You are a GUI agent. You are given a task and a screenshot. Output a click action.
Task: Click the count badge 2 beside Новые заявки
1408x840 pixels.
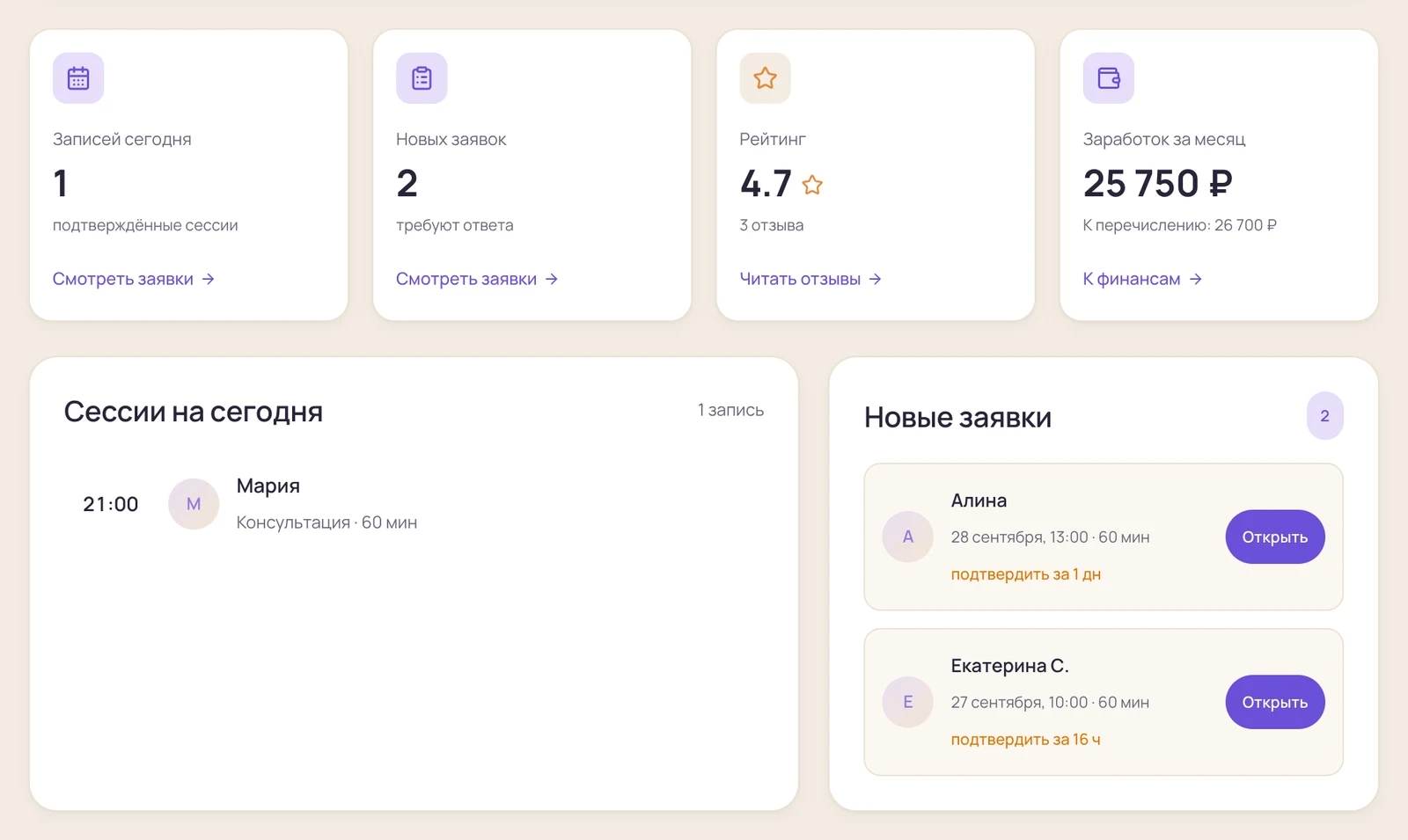click(x=1324, y=416)
